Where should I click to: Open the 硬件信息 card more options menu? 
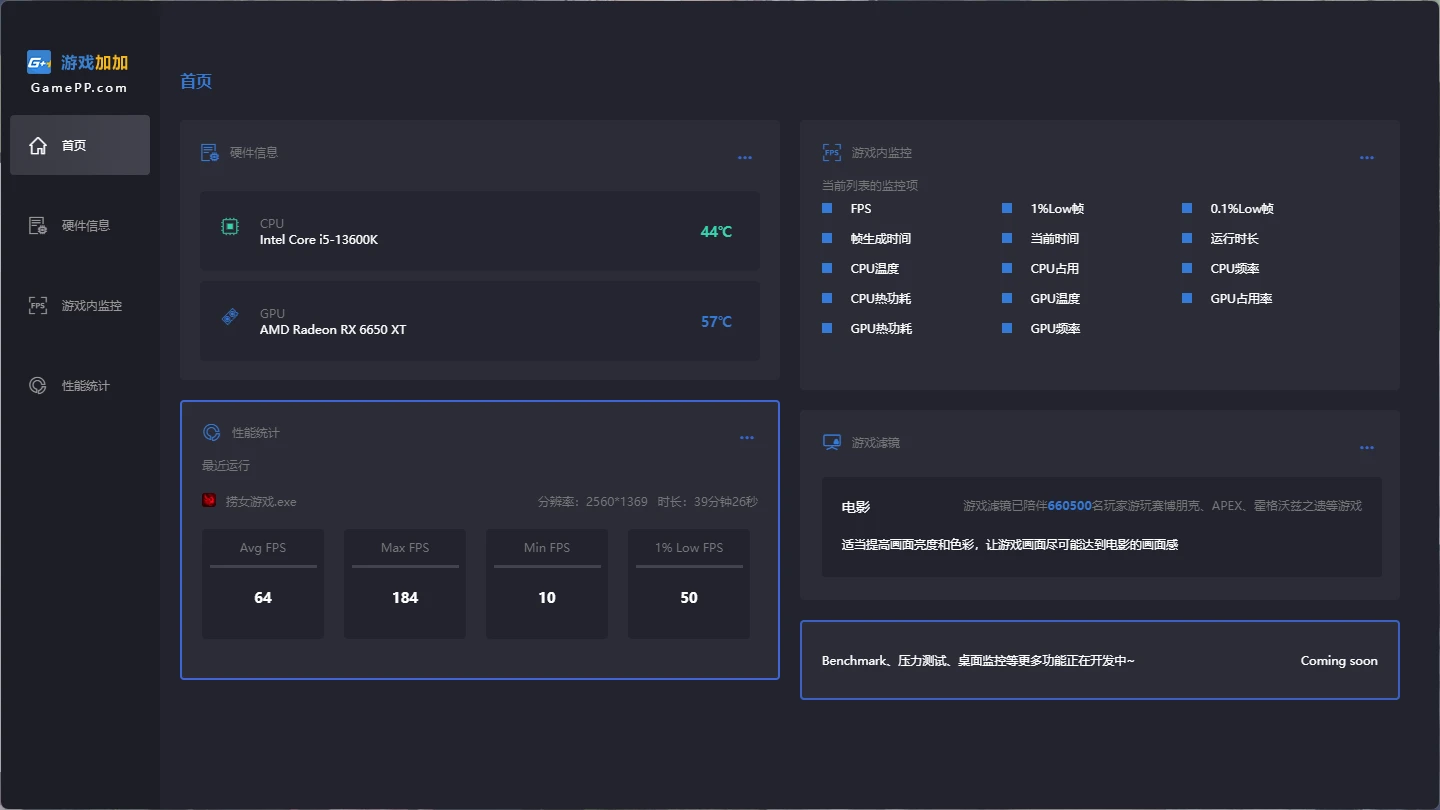[745, 158]
